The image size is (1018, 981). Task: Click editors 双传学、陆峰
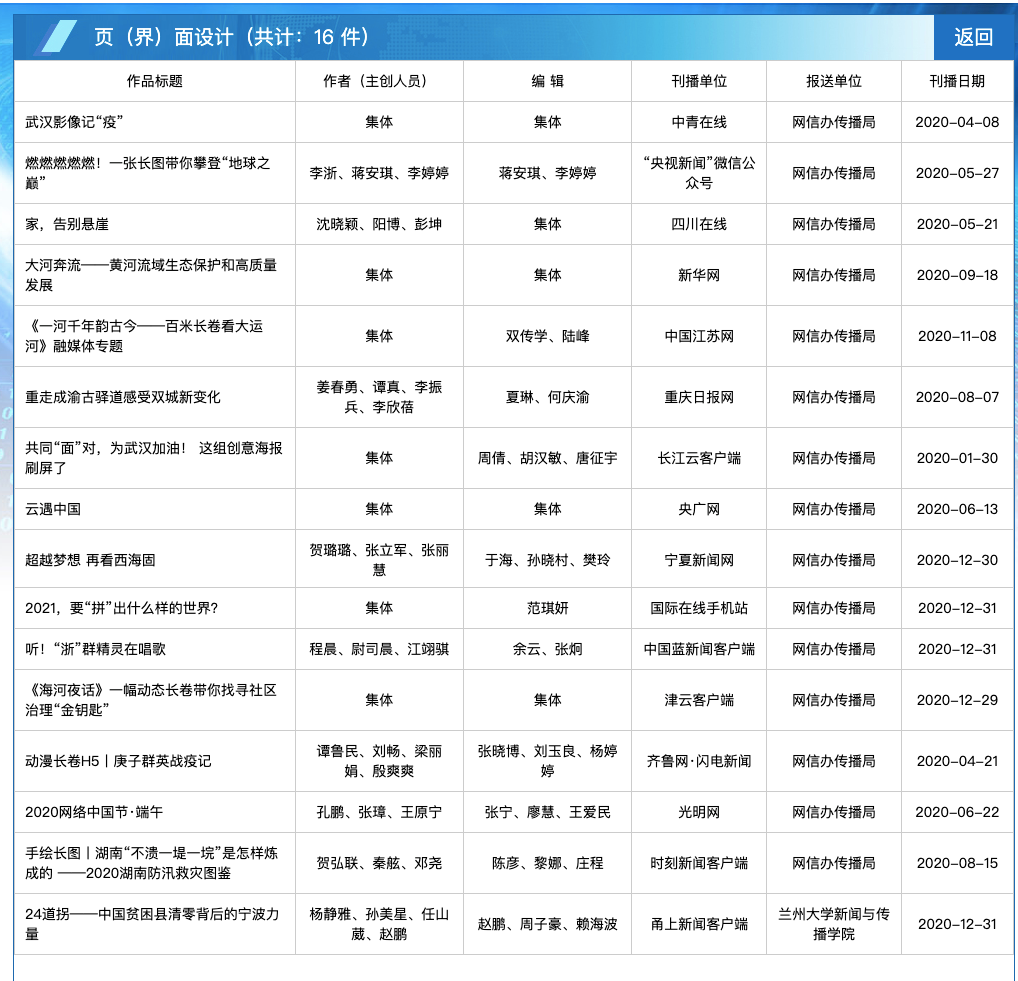[x=547, y=336]
